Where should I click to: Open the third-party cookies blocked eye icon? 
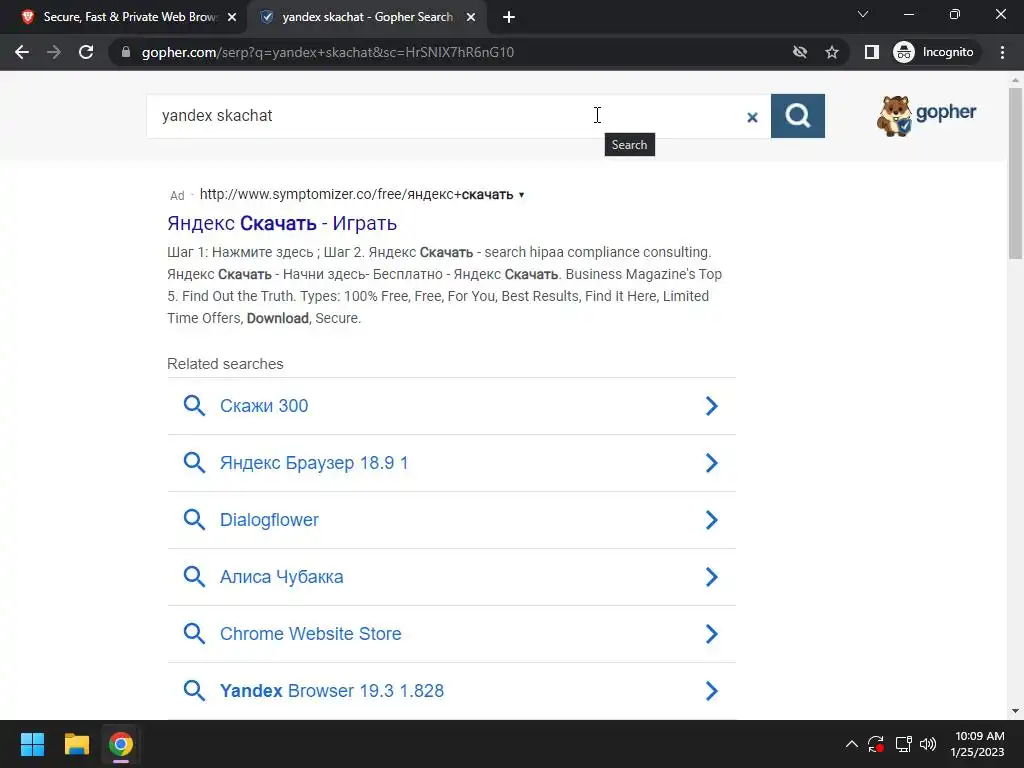click(x=799, y=52)
